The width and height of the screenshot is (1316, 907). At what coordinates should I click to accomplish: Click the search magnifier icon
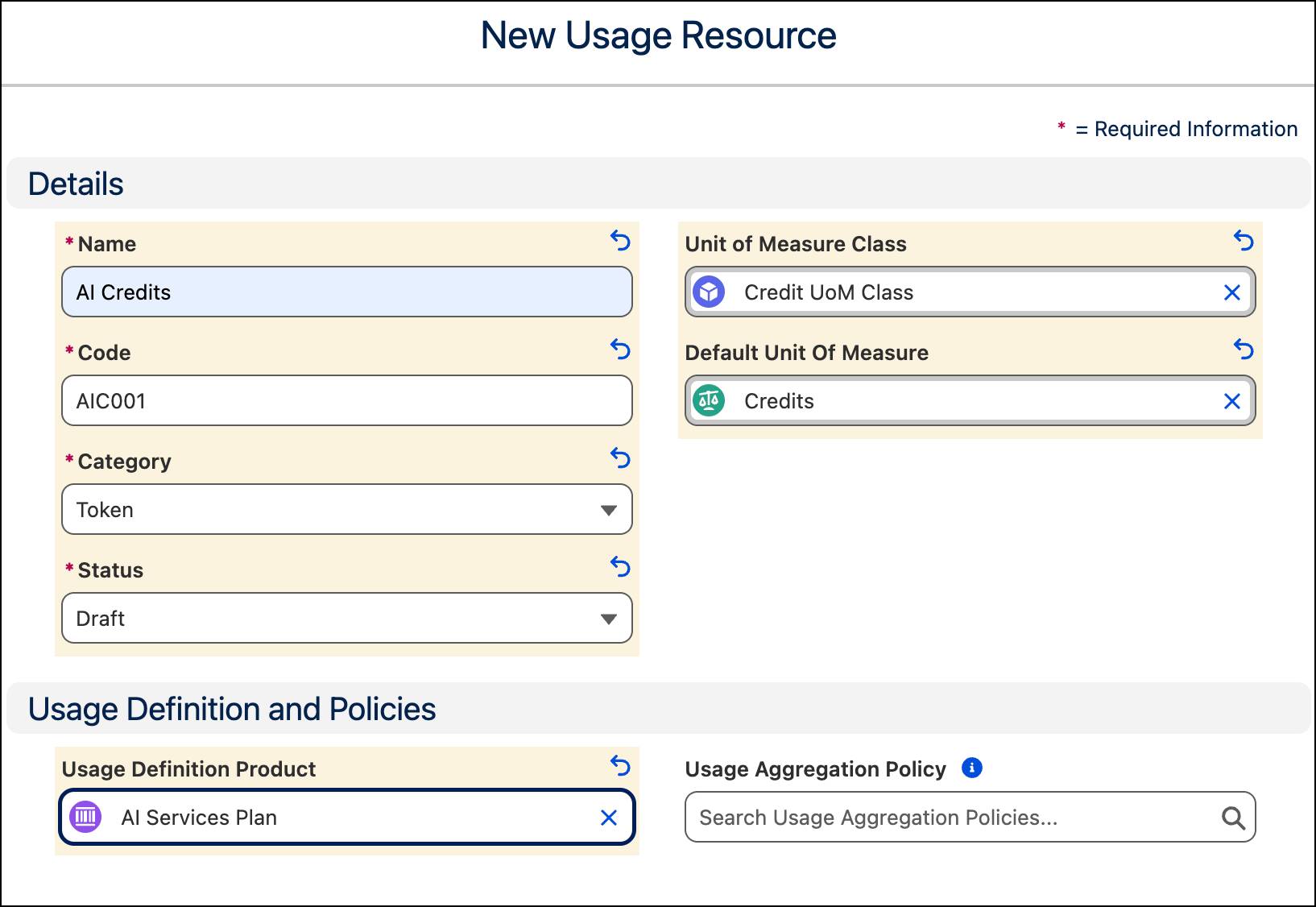coord(1233,818)
